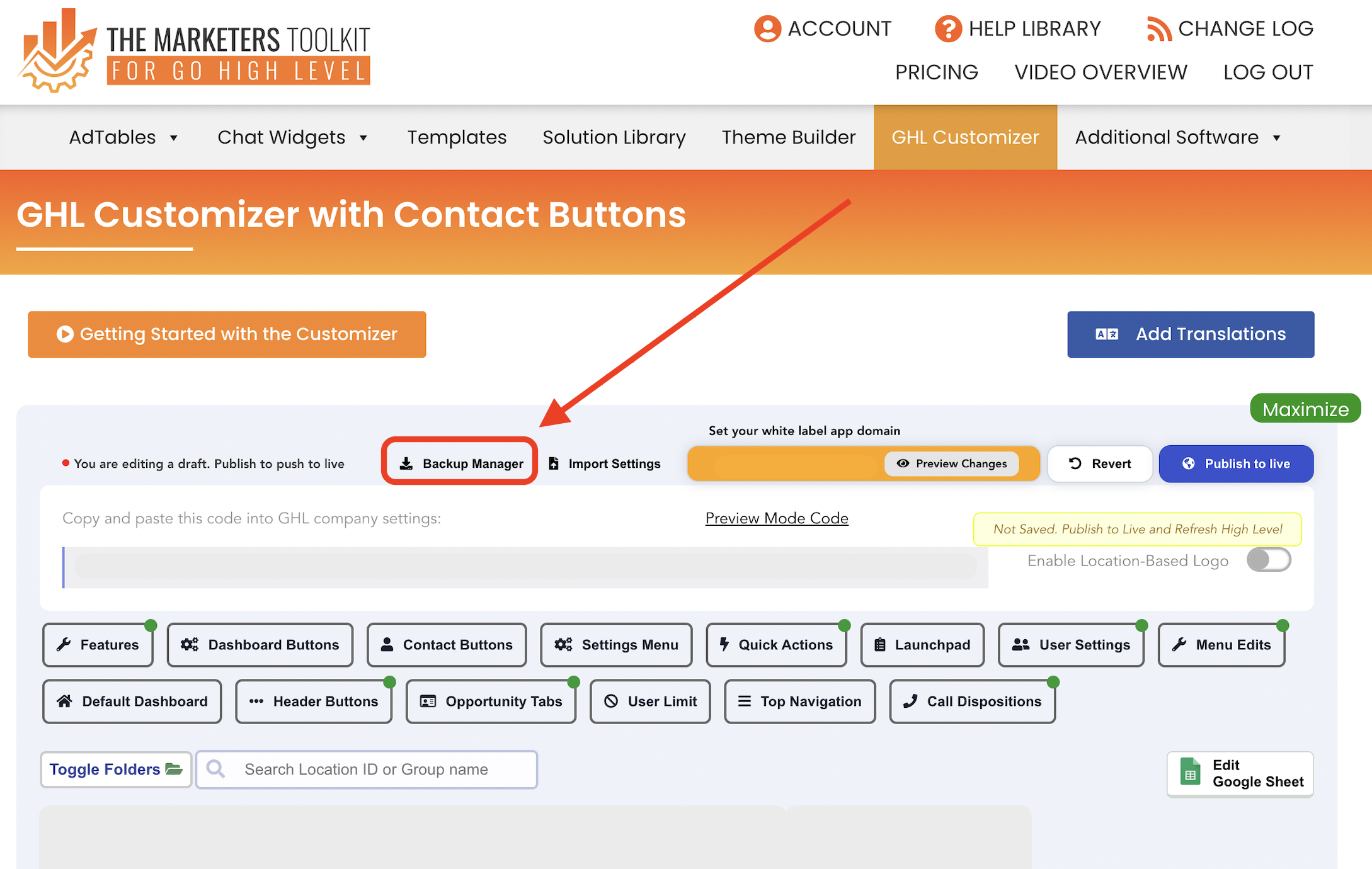Click the hamburger icon on Top Navigation

[745, 701]
